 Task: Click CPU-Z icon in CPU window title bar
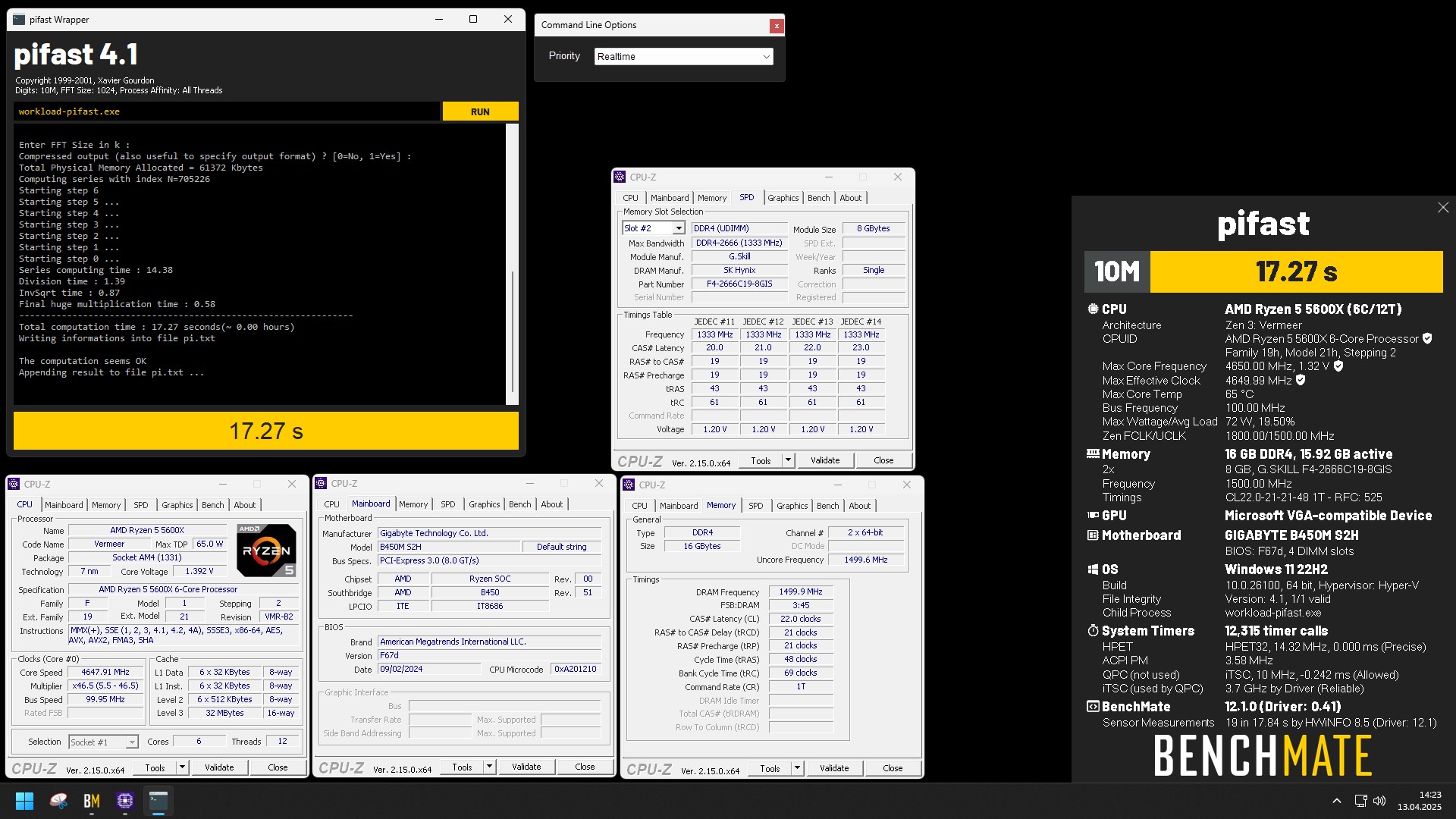click(x=14, y=484)
